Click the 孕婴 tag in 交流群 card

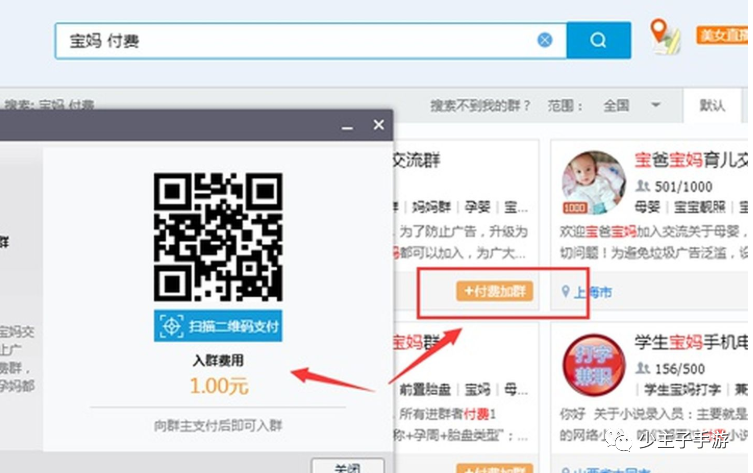click(477, 207)
